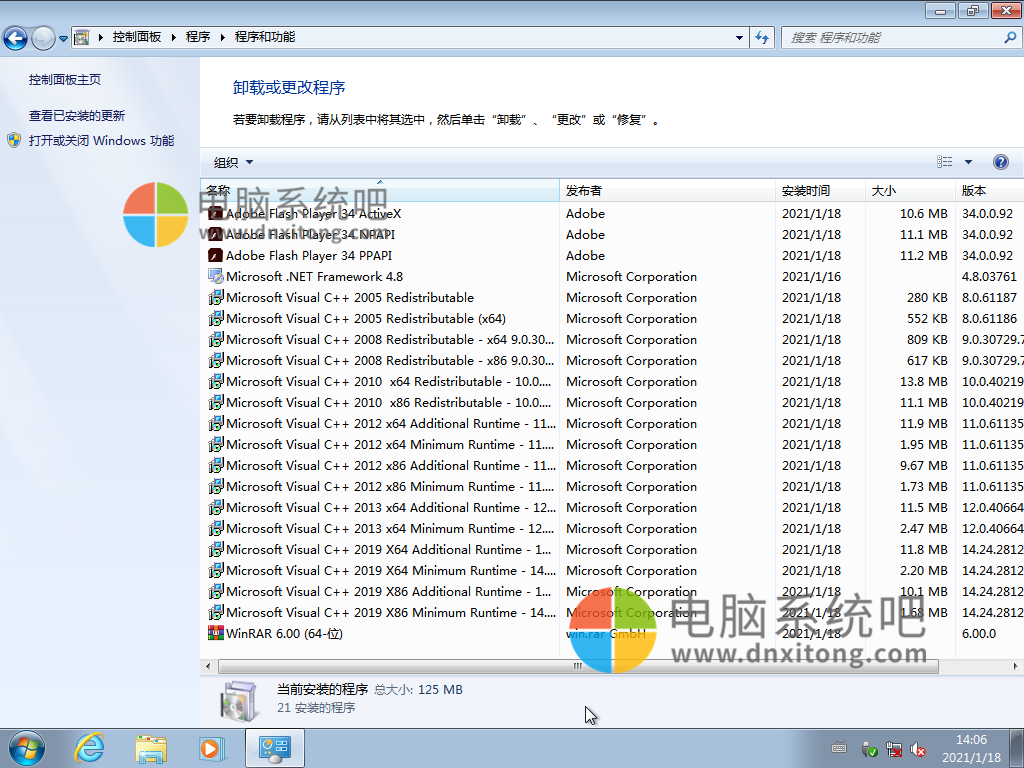The height and width of the screenshot is (768, 1024).
Task: Click the horizontal scrollbar right arrow
Action: pyautogui.click(x=1016, y=666)
